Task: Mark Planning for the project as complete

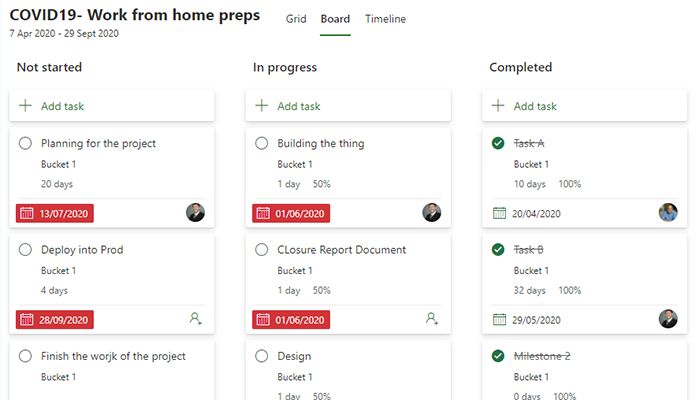Action: (x=26, y=143)
